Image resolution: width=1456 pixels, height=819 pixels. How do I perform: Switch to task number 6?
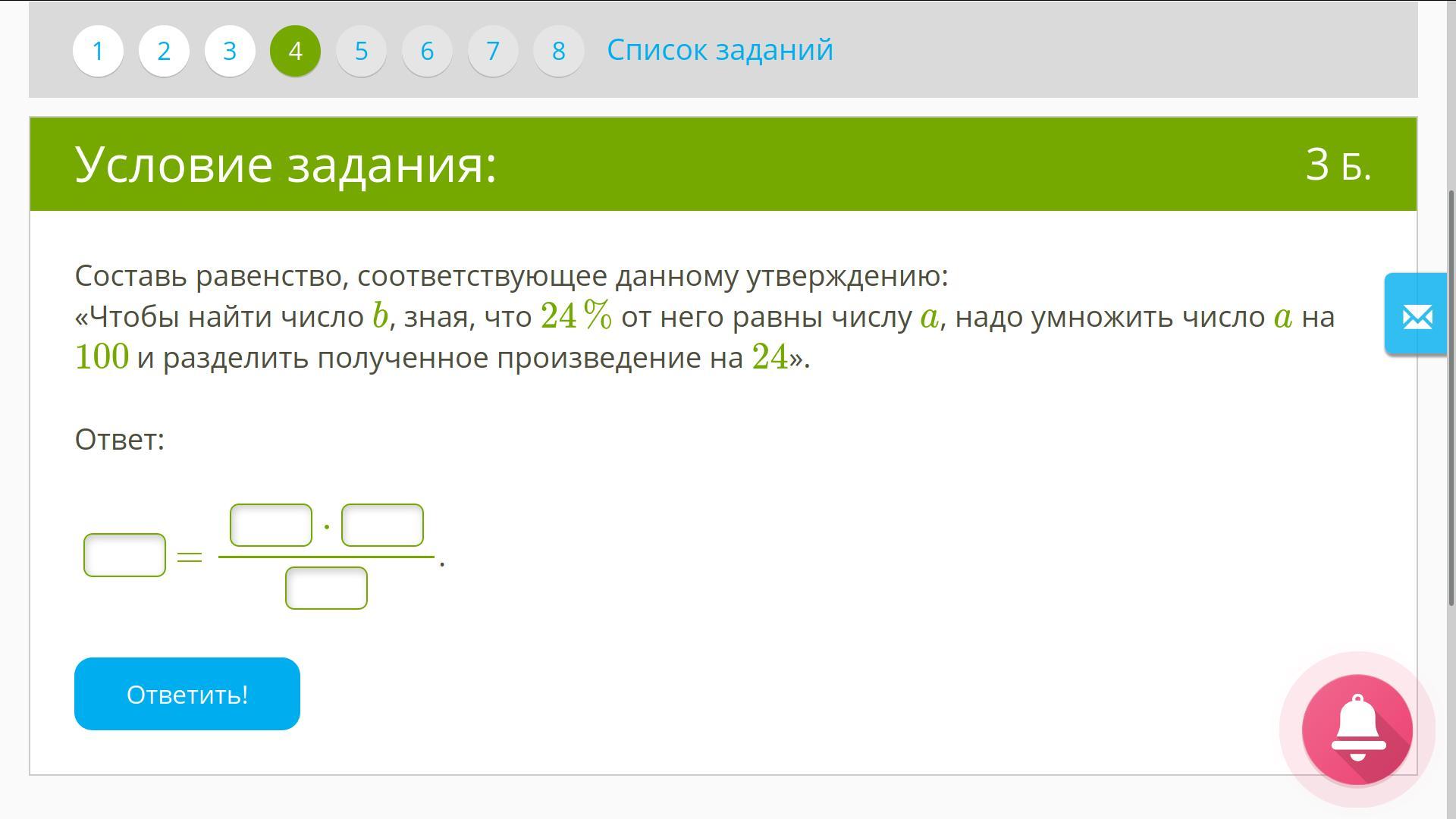click(427, 51)
